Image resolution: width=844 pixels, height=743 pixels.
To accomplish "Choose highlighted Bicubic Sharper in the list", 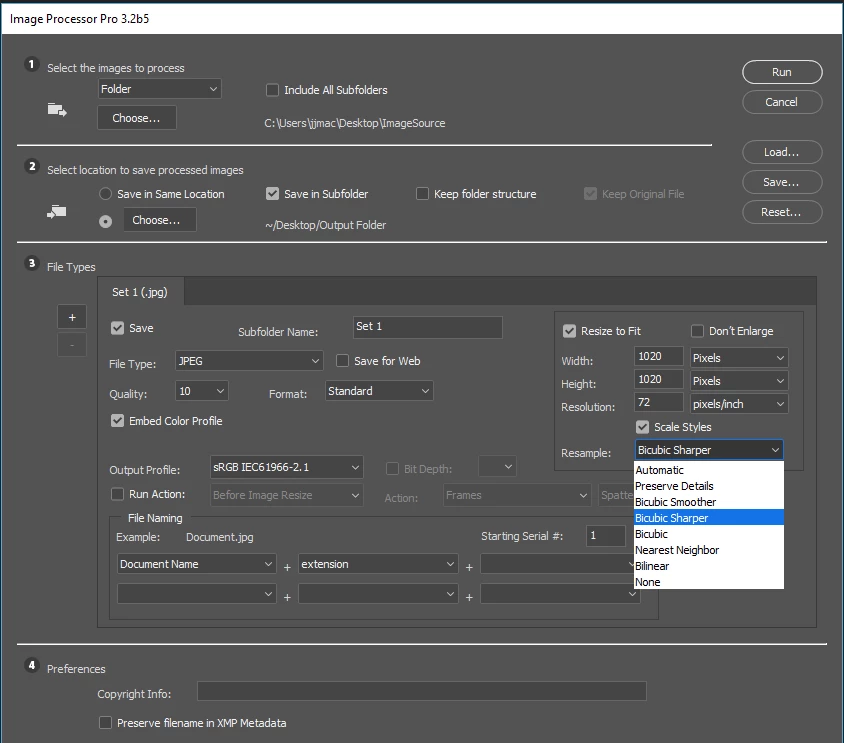I will click(709, 518).
